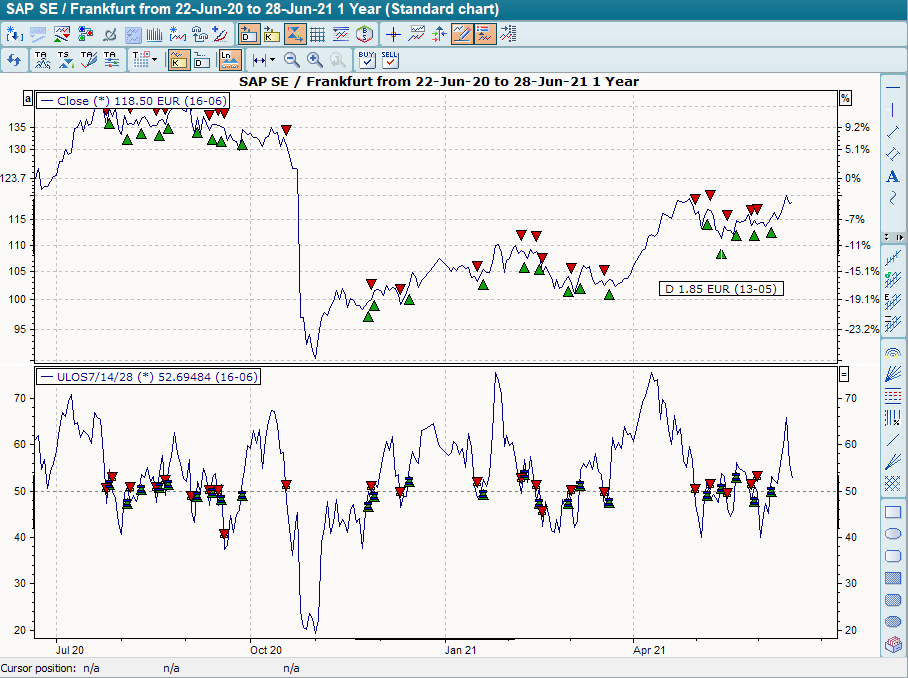Screen dimensions: 908x678
Task: Zoom out using the magnifier minus icon
Action: click(292, 60)
